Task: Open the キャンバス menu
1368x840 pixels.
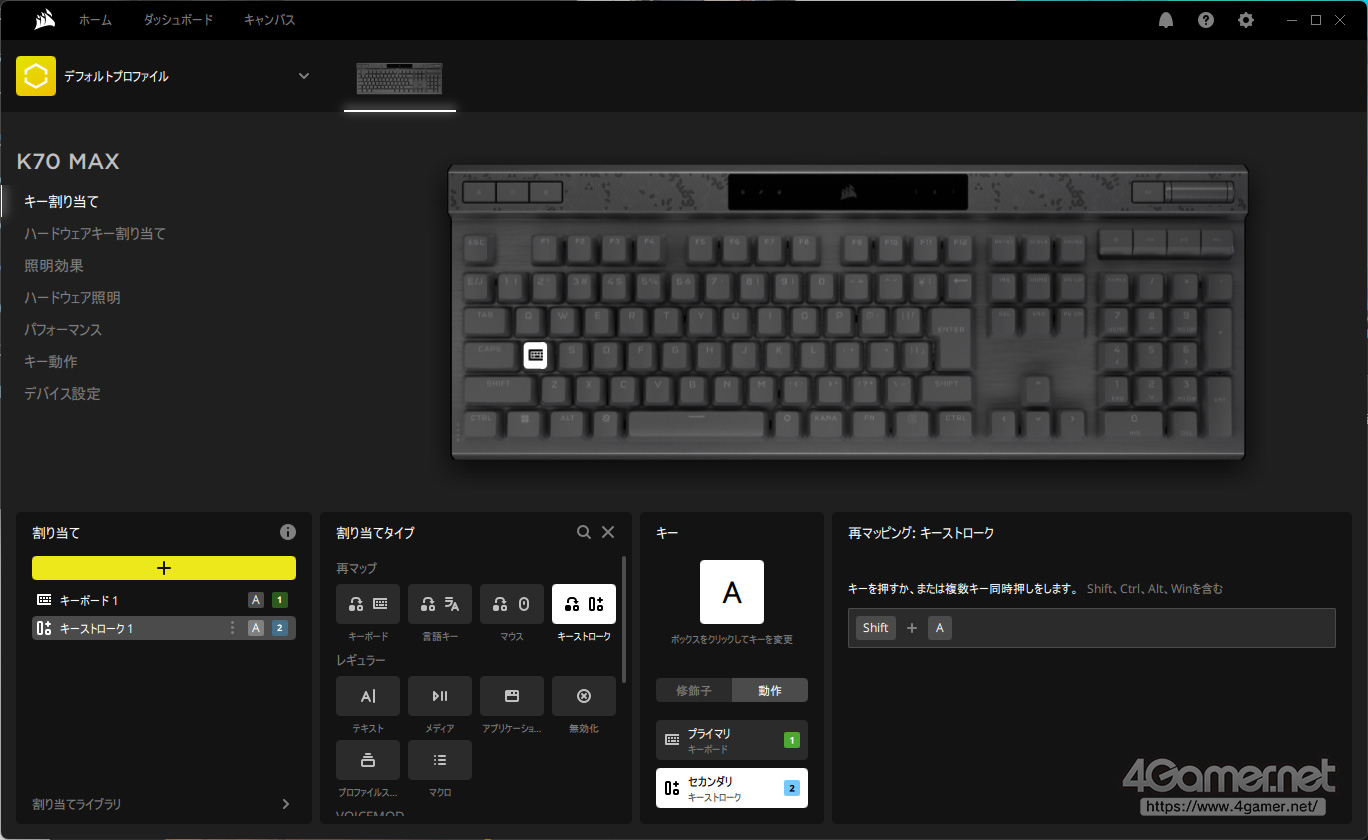Action: click(x=269, y=20)
